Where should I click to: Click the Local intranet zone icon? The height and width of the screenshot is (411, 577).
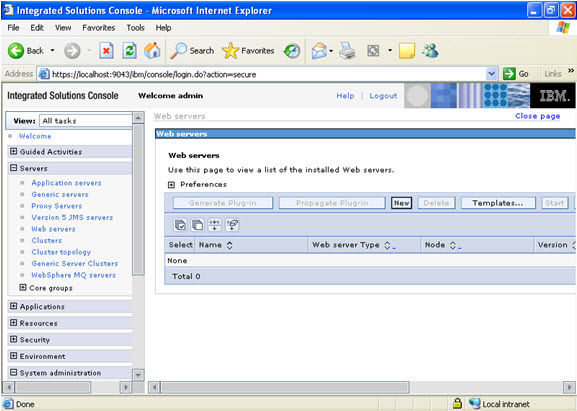474,404
